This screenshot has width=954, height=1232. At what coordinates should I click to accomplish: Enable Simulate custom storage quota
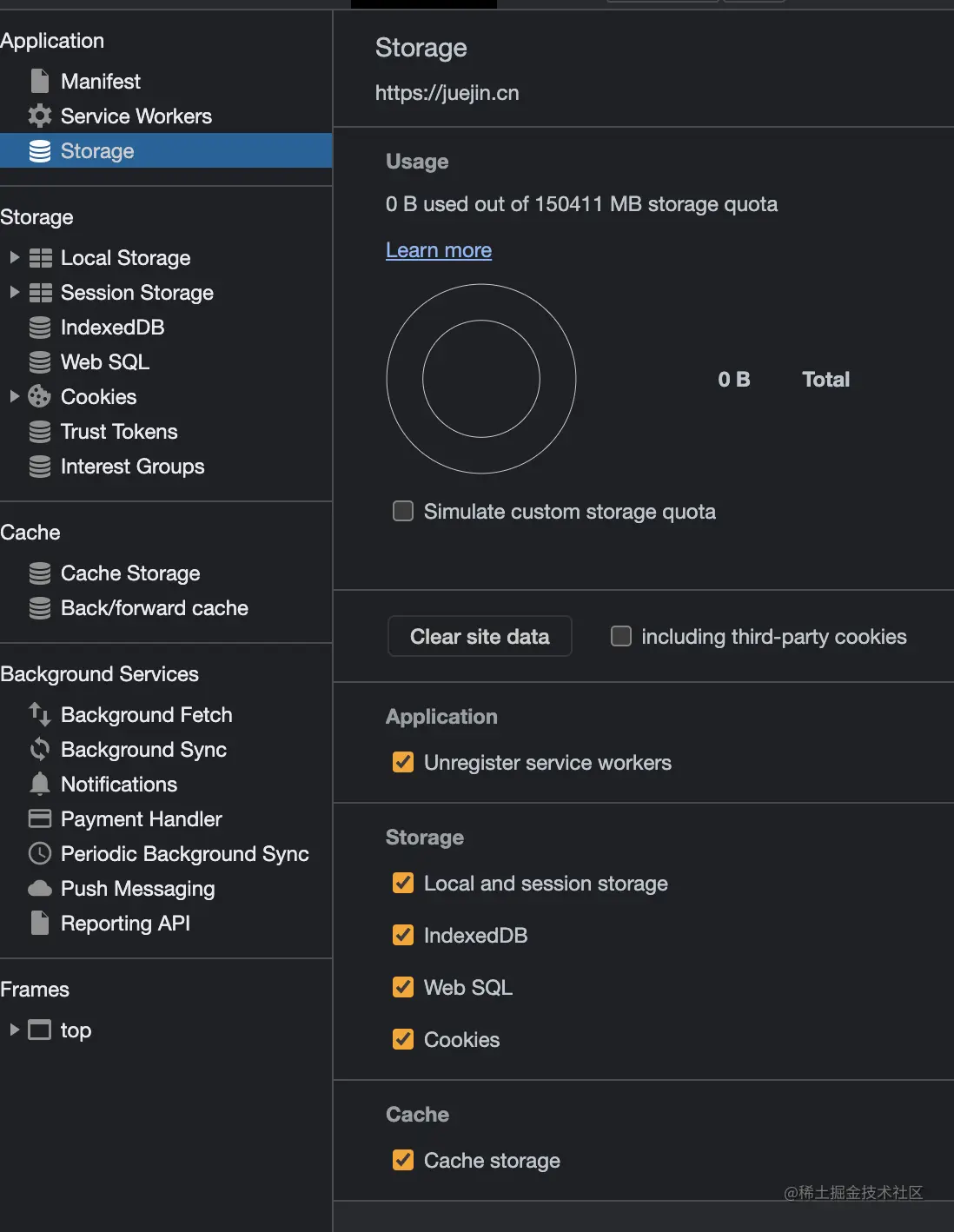403,512
